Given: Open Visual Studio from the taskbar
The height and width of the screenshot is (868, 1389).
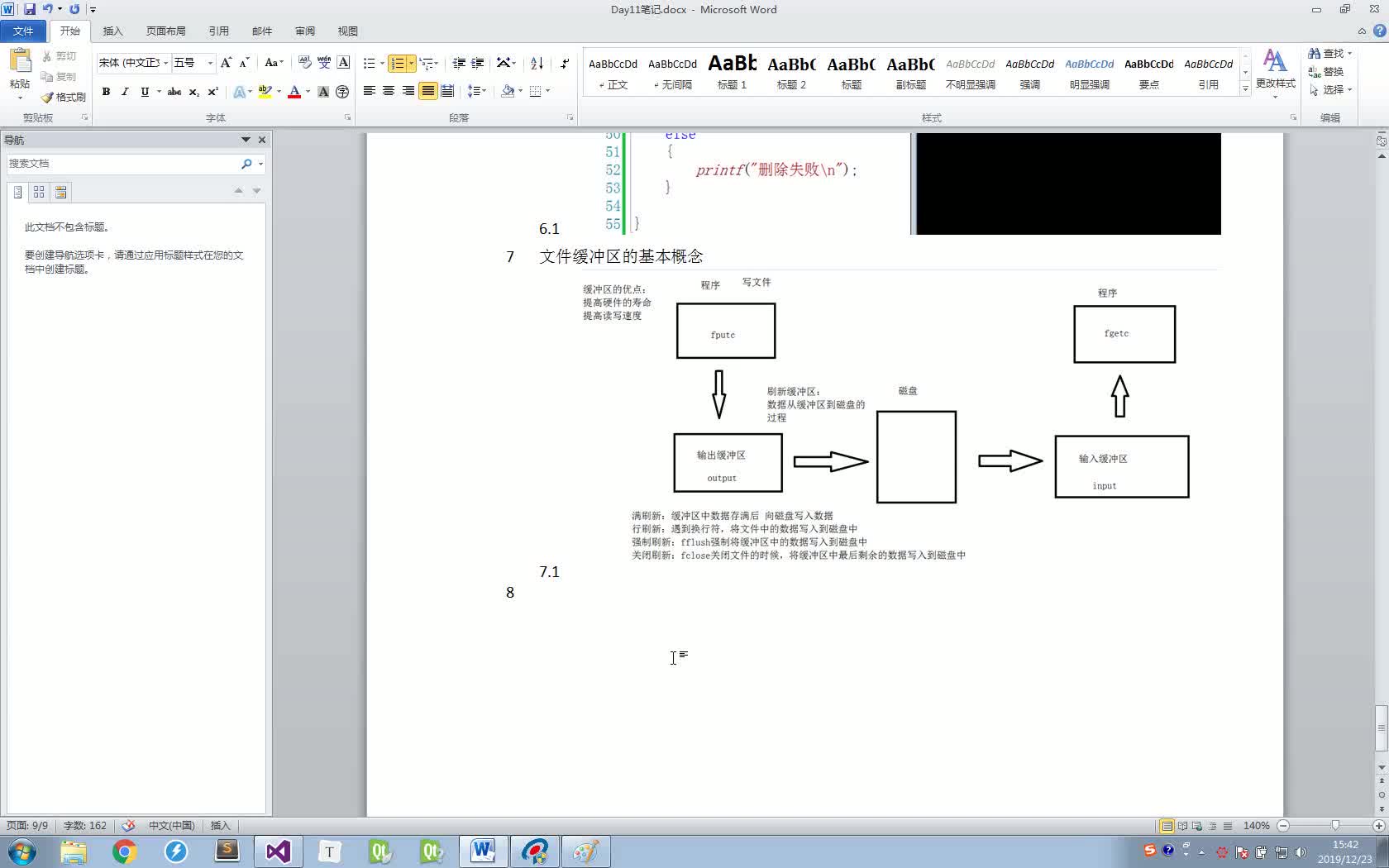Looking at the screenshot, I should coord(278,851).
